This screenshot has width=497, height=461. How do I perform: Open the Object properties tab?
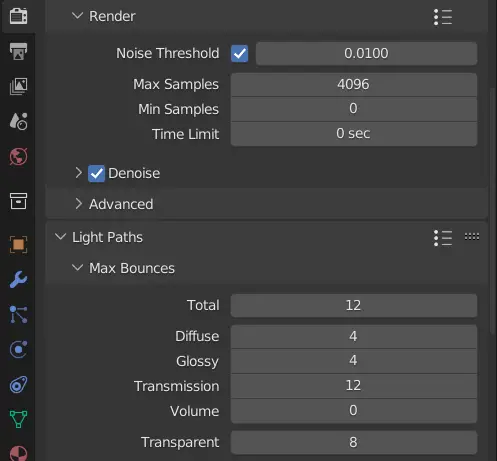[x=18, y=245]
